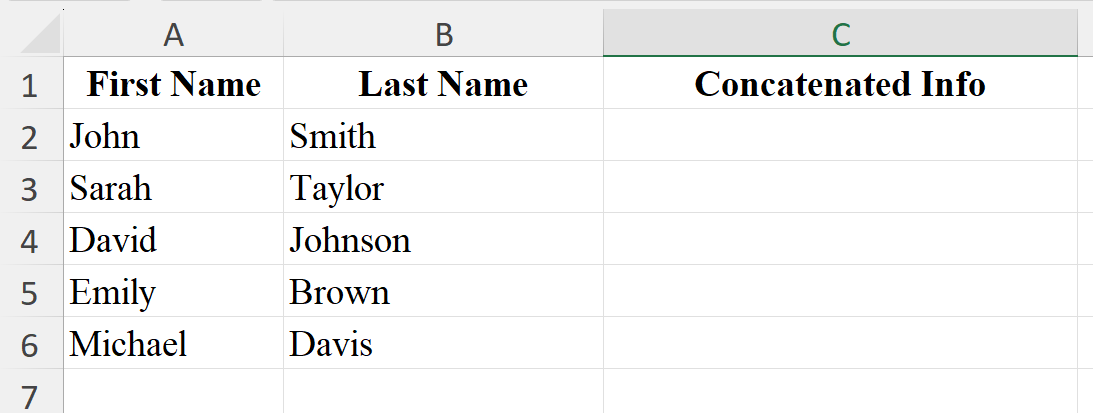
Task: Select row 7 header
Action: coord(30,392)
